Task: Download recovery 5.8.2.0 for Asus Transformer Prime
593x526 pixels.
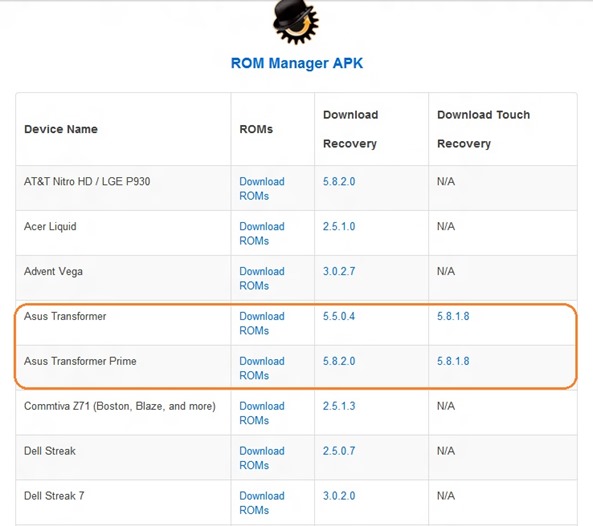Action: [x=339, y=361]
